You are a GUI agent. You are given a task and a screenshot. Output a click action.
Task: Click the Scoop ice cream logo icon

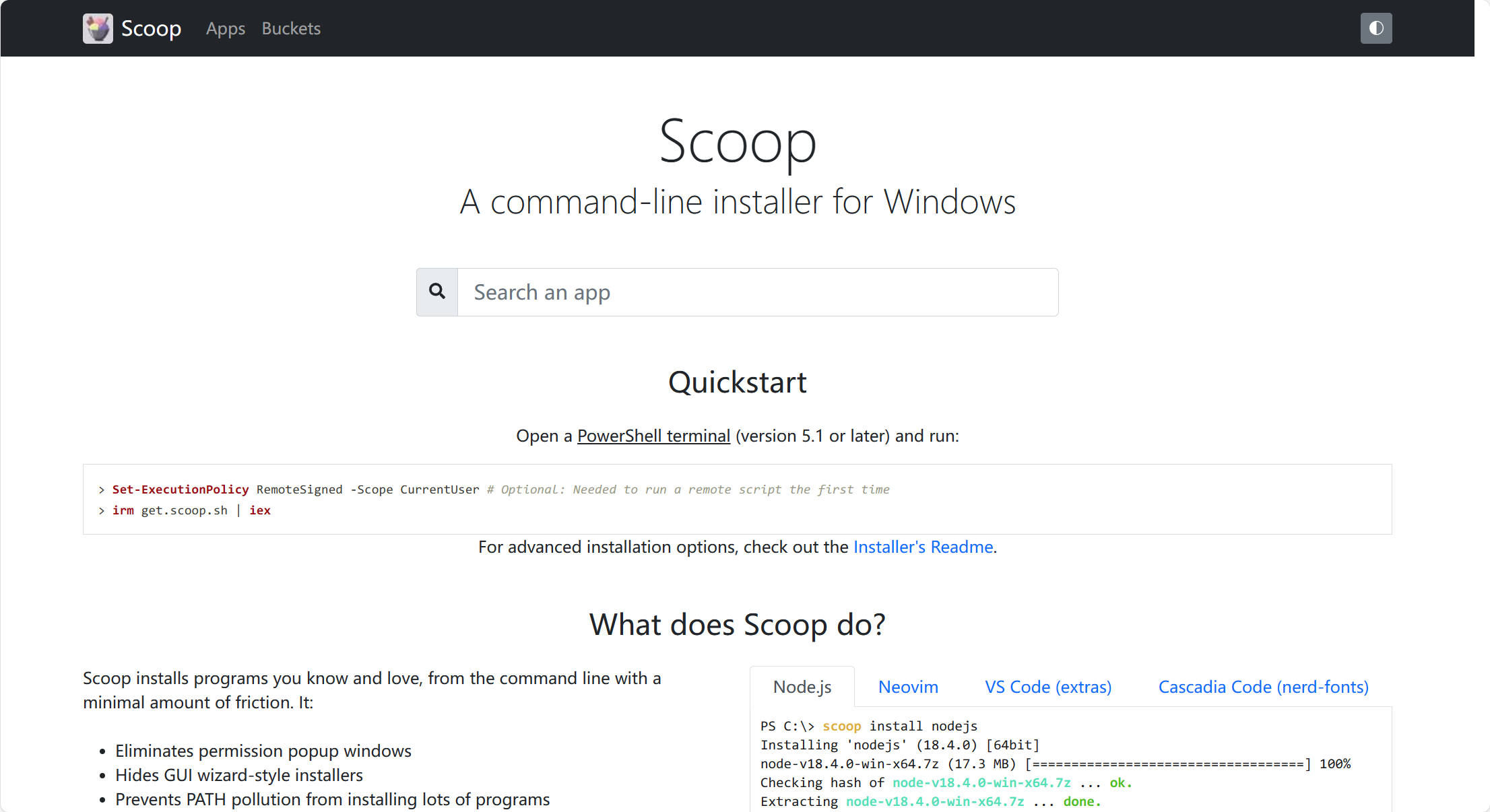[x=98, y=28]
